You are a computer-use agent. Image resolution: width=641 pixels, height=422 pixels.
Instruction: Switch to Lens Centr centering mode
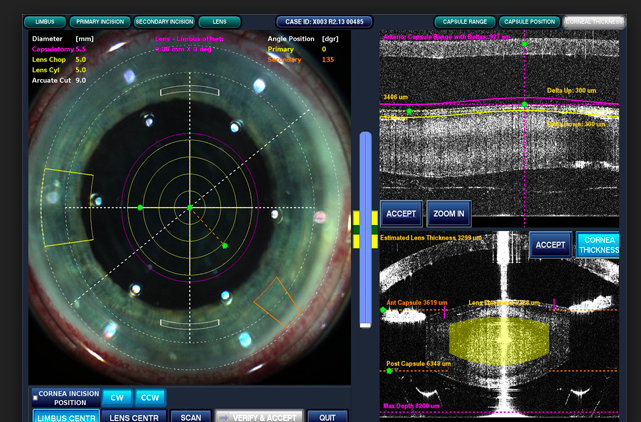pyautogui.click(x=134, y=417)
